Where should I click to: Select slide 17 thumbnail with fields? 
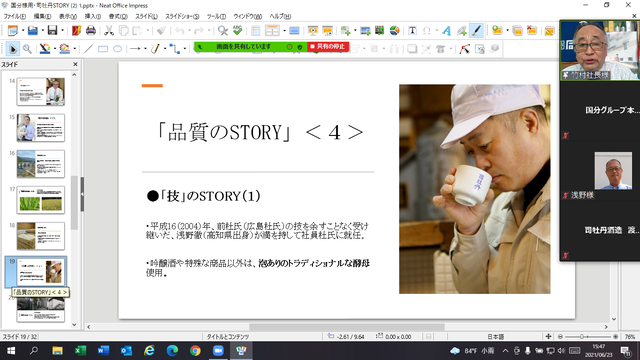pyautogui.click(x=41, y=200)
